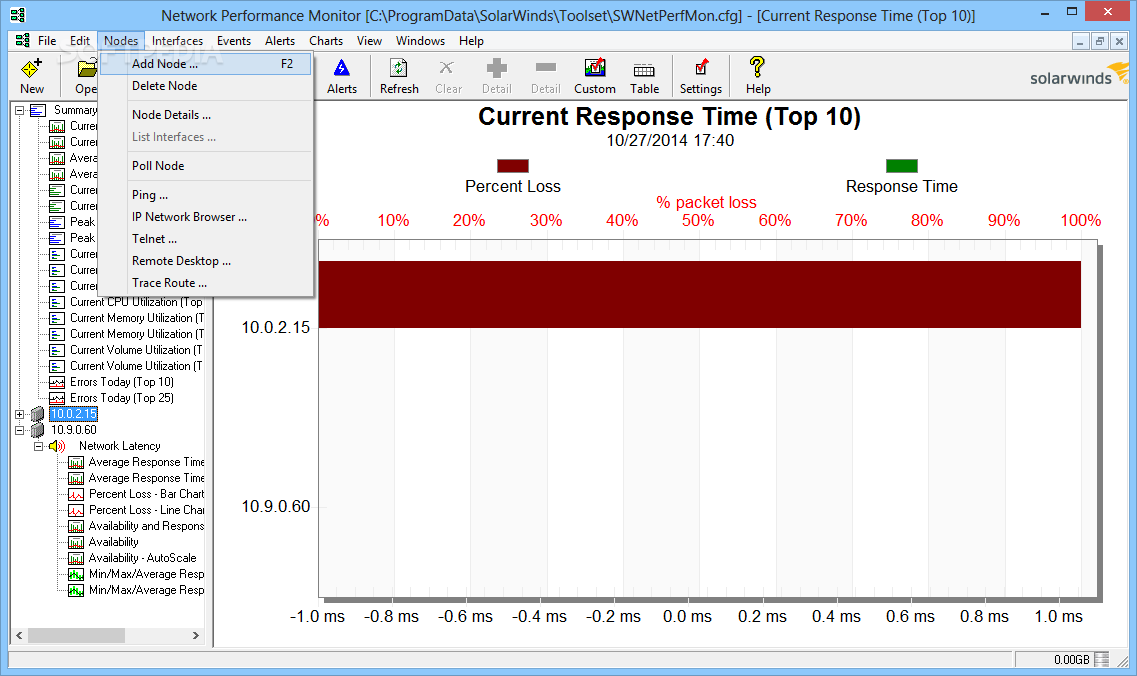This screenshot has width=1137, height=676.
Task: Expand the 10.0.2.15 tree node
Action: [20, 414]
